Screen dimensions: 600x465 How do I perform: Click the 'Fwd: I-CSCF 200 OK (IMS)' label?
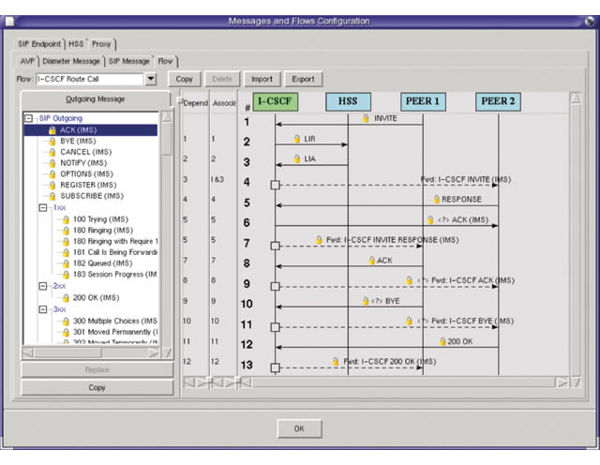[390, 362]
